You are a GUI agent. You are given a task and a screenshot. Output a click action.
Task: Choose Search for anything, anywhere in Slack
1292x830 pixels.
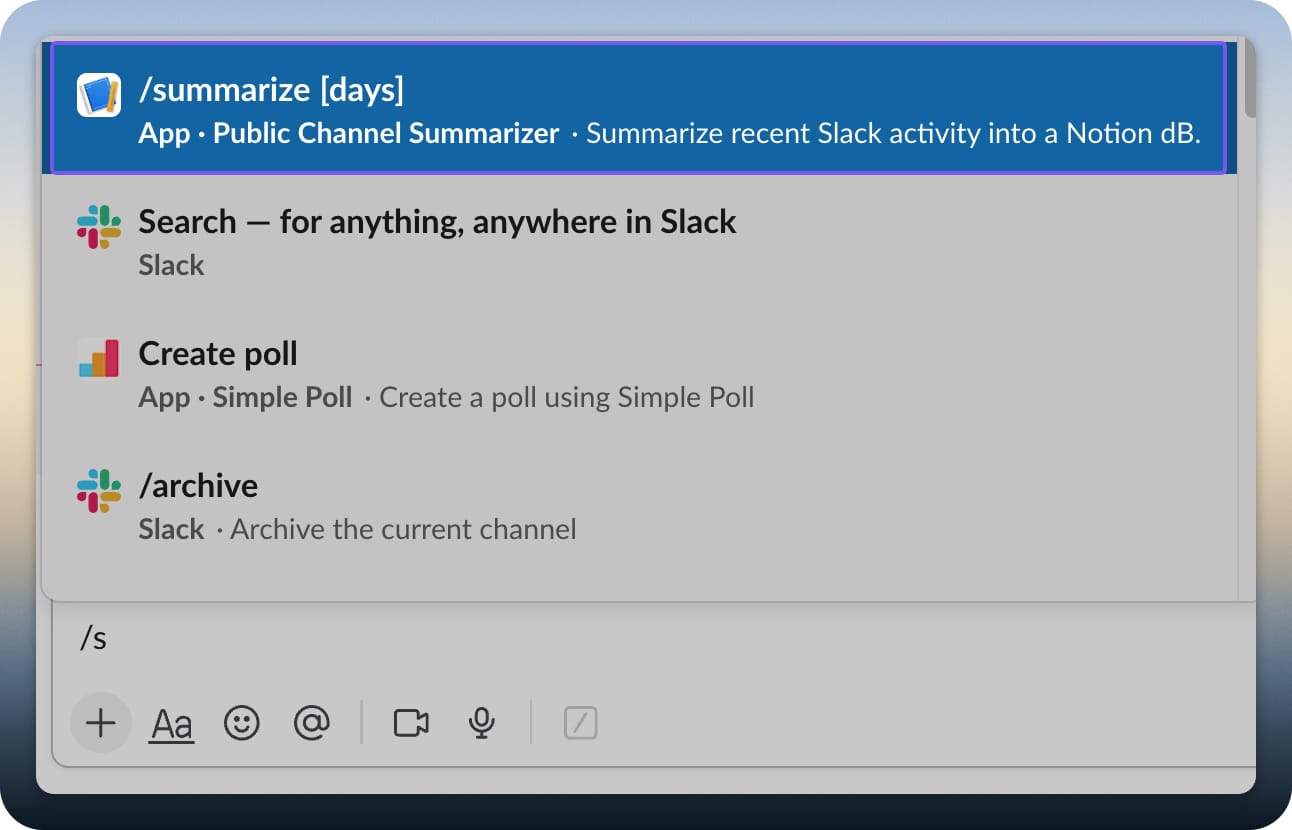(638, 240)
